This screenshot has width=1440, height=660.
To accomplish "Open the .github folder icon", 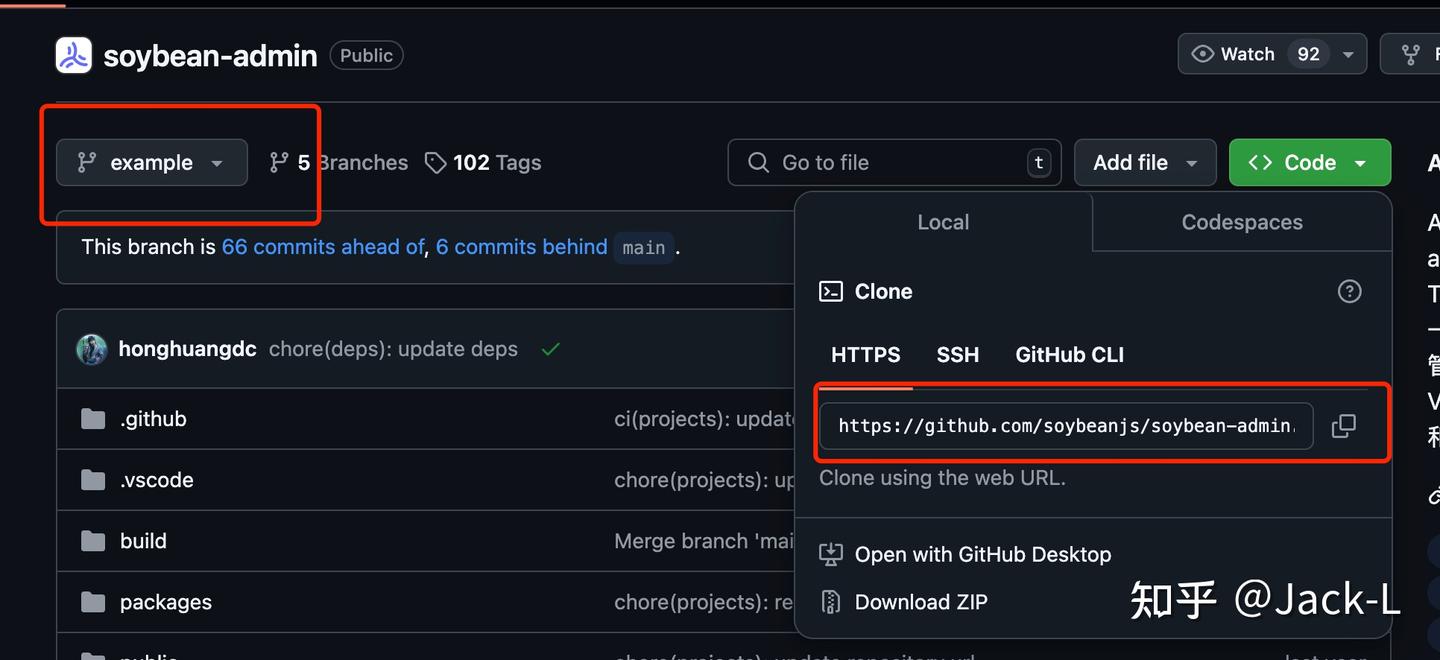I will click(x=93, y=418).
